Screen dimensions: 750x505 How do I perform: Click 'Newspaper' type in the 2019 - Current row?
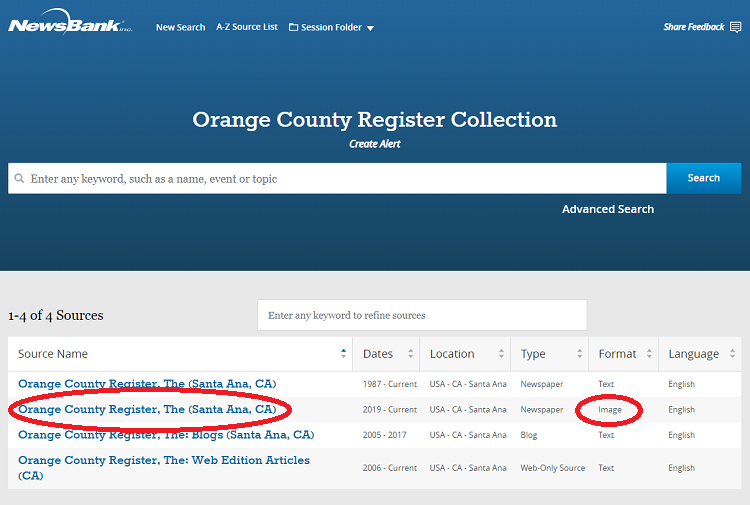[x=541, y=410]
